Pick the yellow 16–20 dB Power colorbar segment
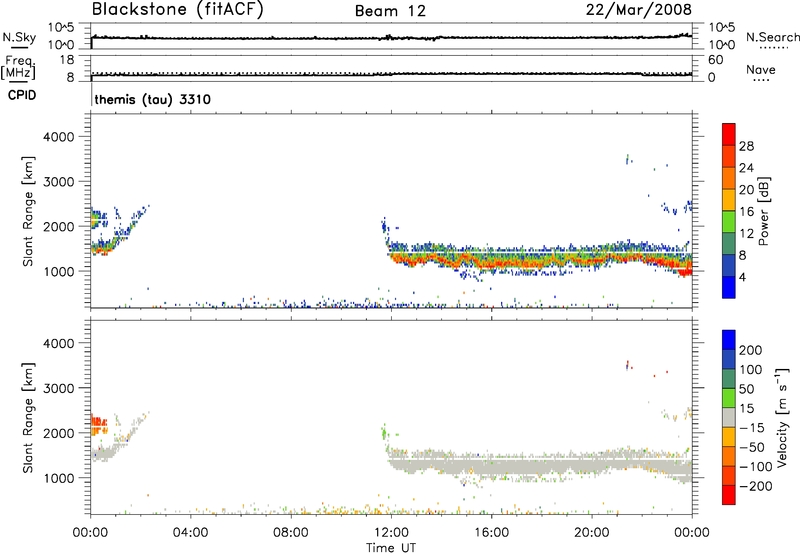The width and height of the screenshot is (800, 554). pyautogui.click(x=729, y=200)
